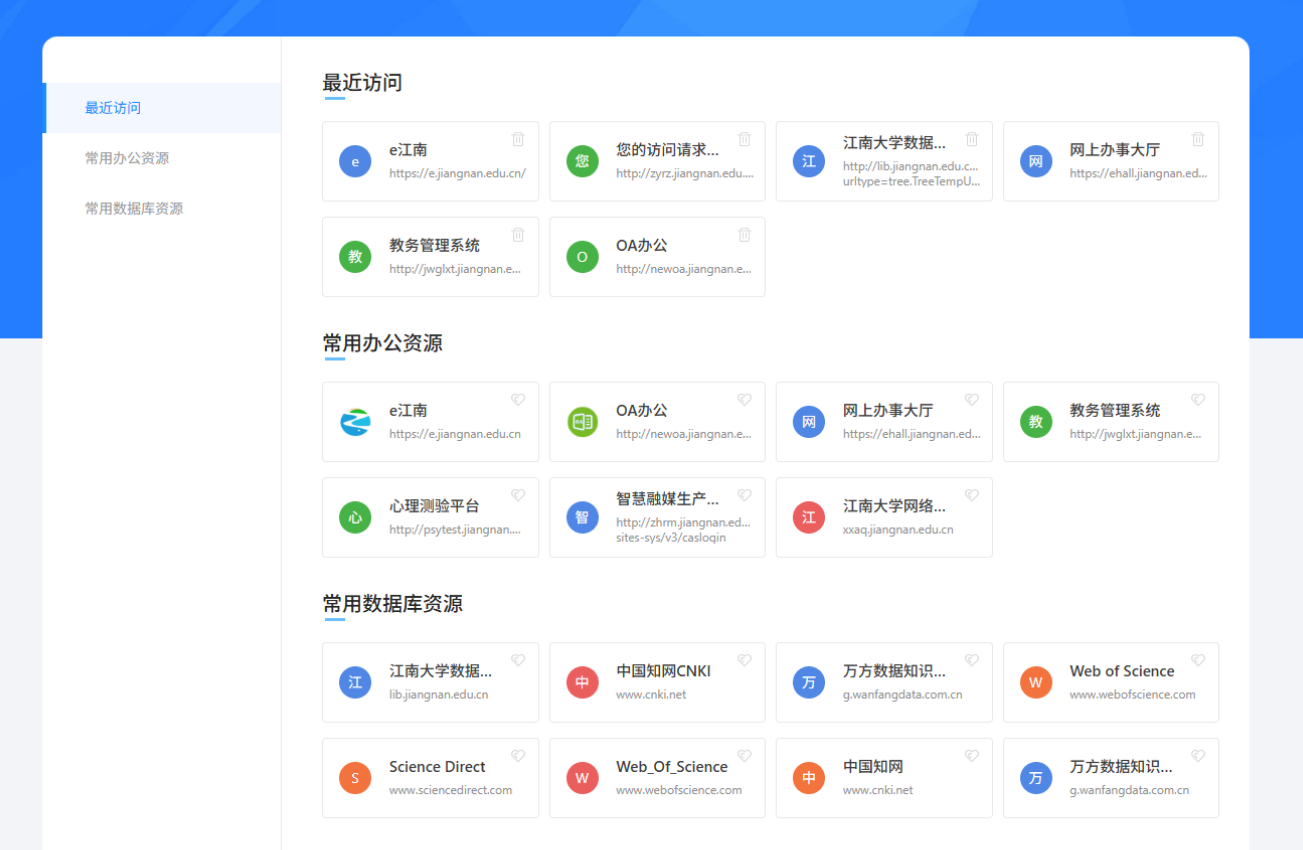Image resolution: width=1303 pixels, height=850 pixels.
Task: Toggle the heart on Web of Science card
Action: (x=1198, y=660)
